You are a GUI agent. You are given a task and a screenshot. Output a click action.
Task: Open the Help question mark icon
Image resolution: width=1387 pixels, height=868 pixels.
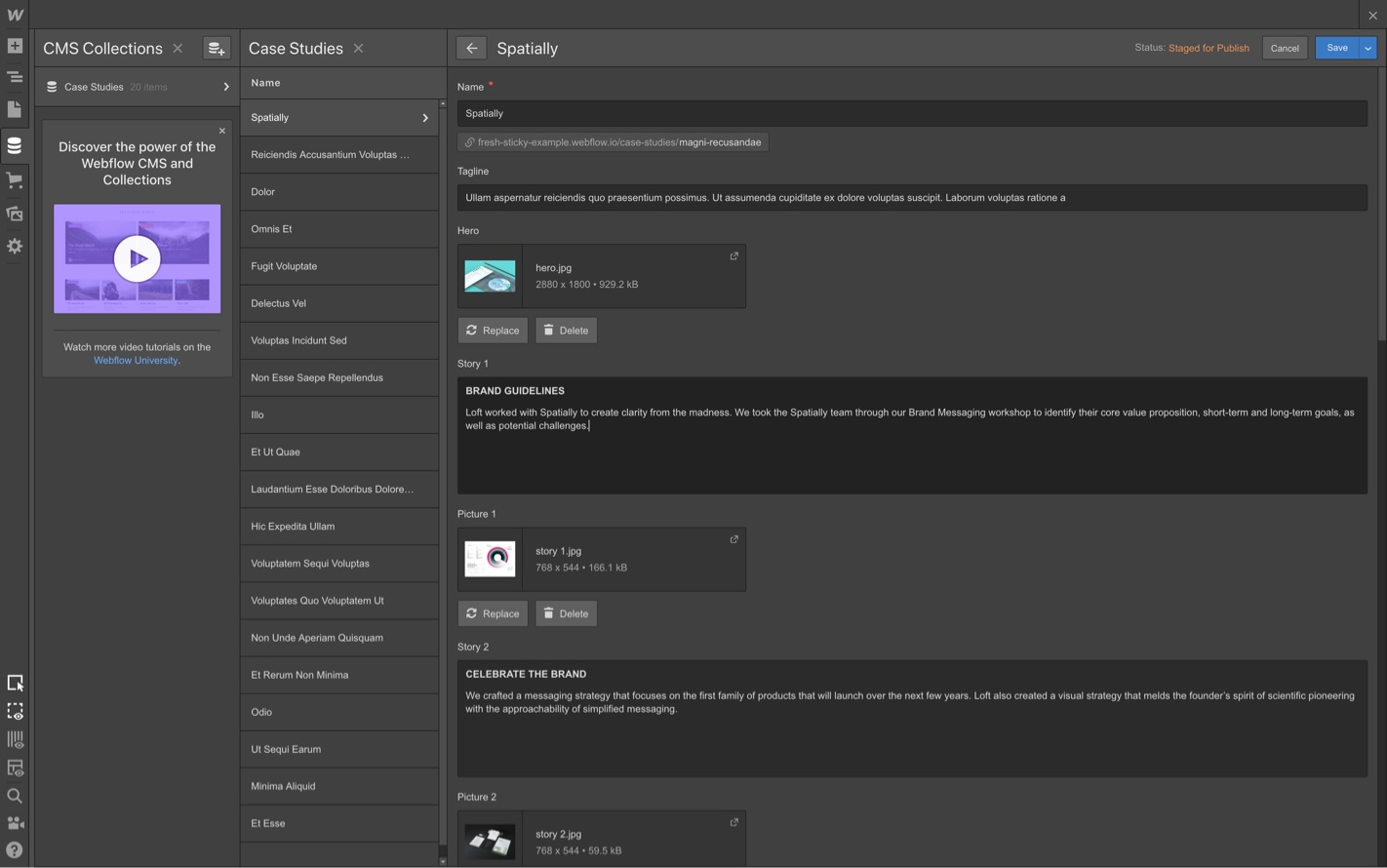pos(15,850)
